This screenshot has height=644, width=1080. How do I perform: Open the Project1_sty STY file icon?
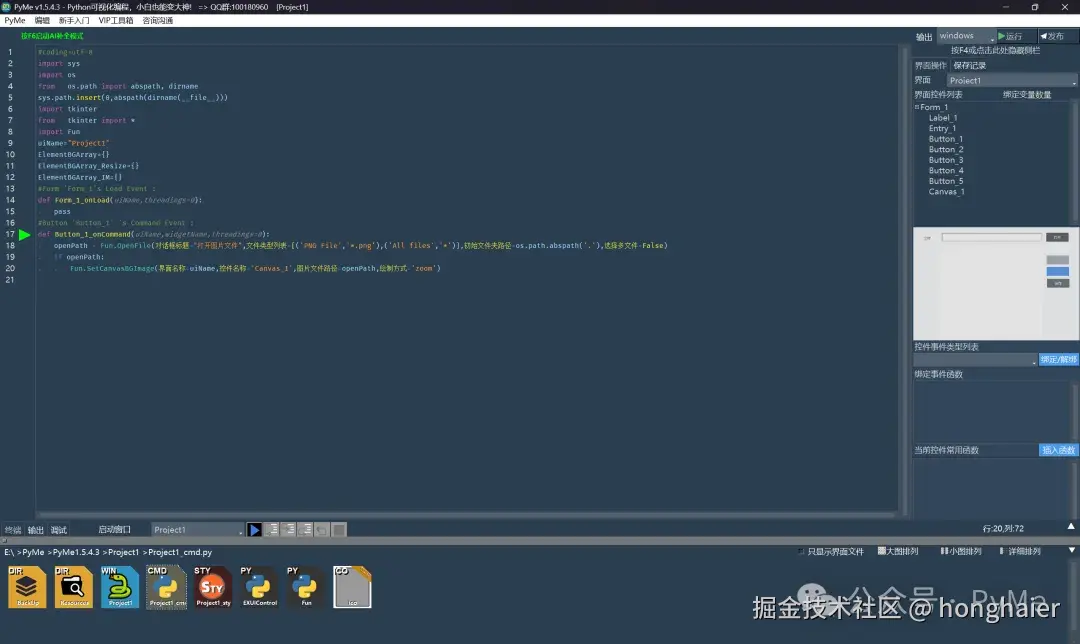coord(213,587)
